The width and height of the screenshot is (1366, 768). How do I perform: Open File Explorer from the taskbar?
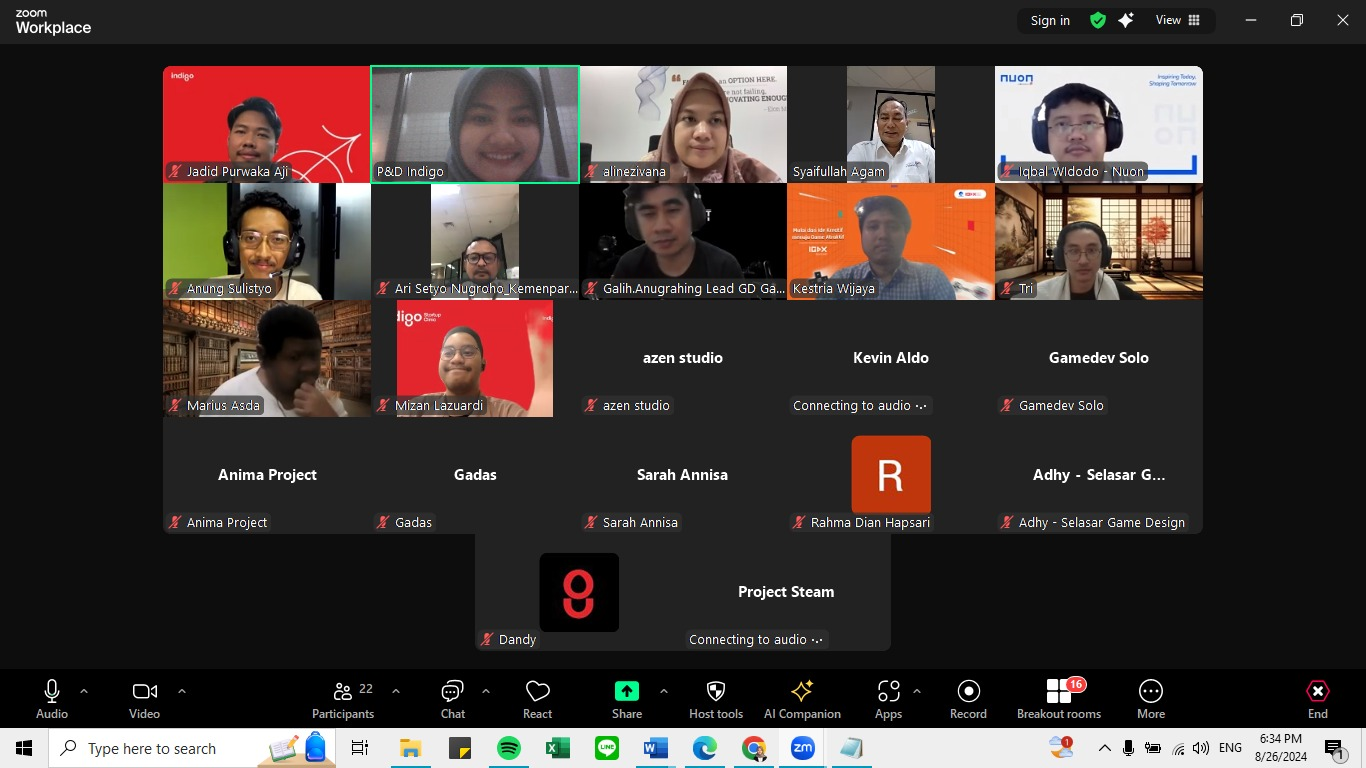tap(410, 748)
